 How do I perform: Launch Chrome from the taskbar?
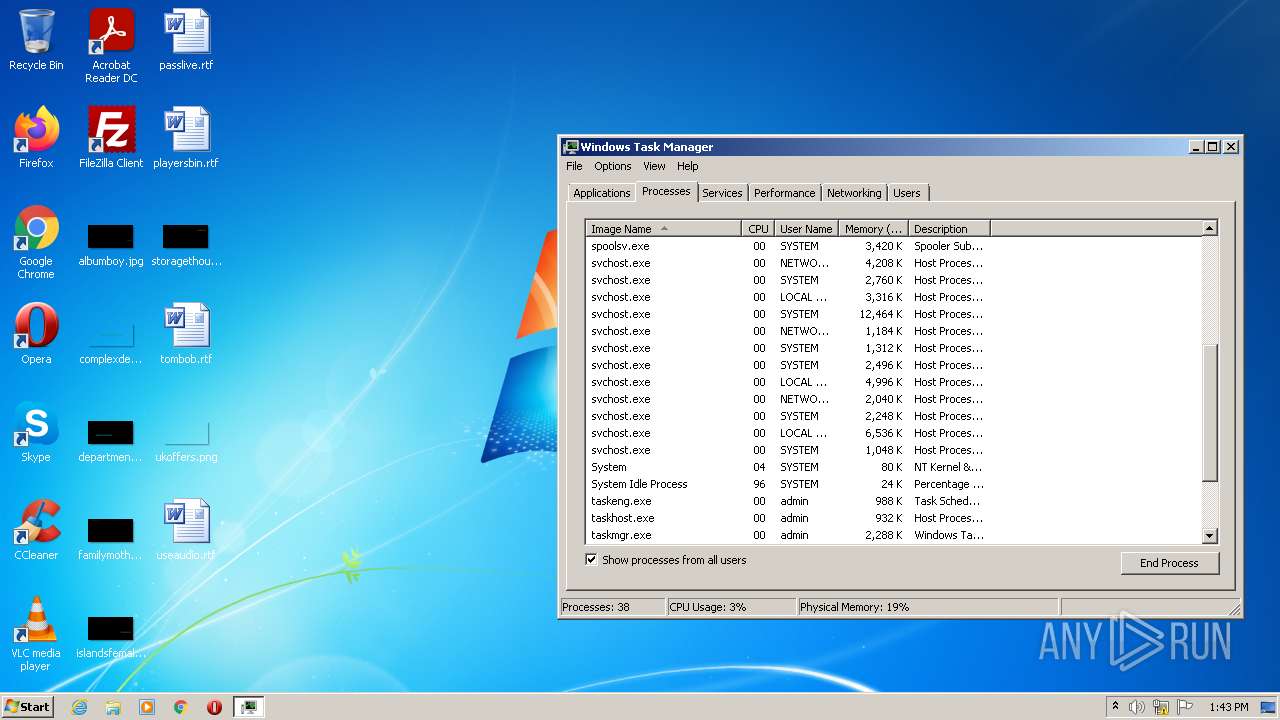[181, 707]
